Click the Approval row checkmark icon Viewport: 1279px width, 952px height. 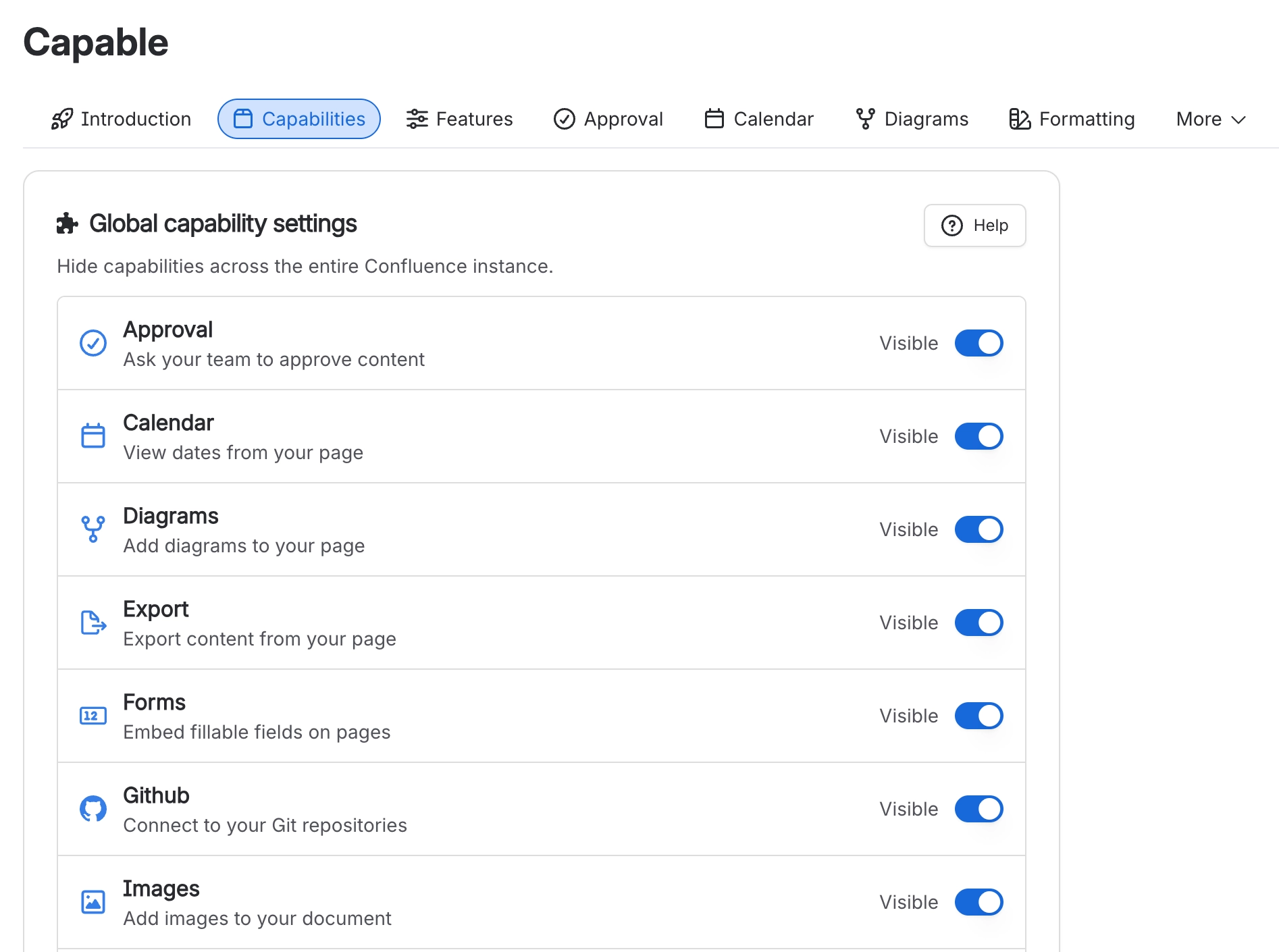pos(93,343)
